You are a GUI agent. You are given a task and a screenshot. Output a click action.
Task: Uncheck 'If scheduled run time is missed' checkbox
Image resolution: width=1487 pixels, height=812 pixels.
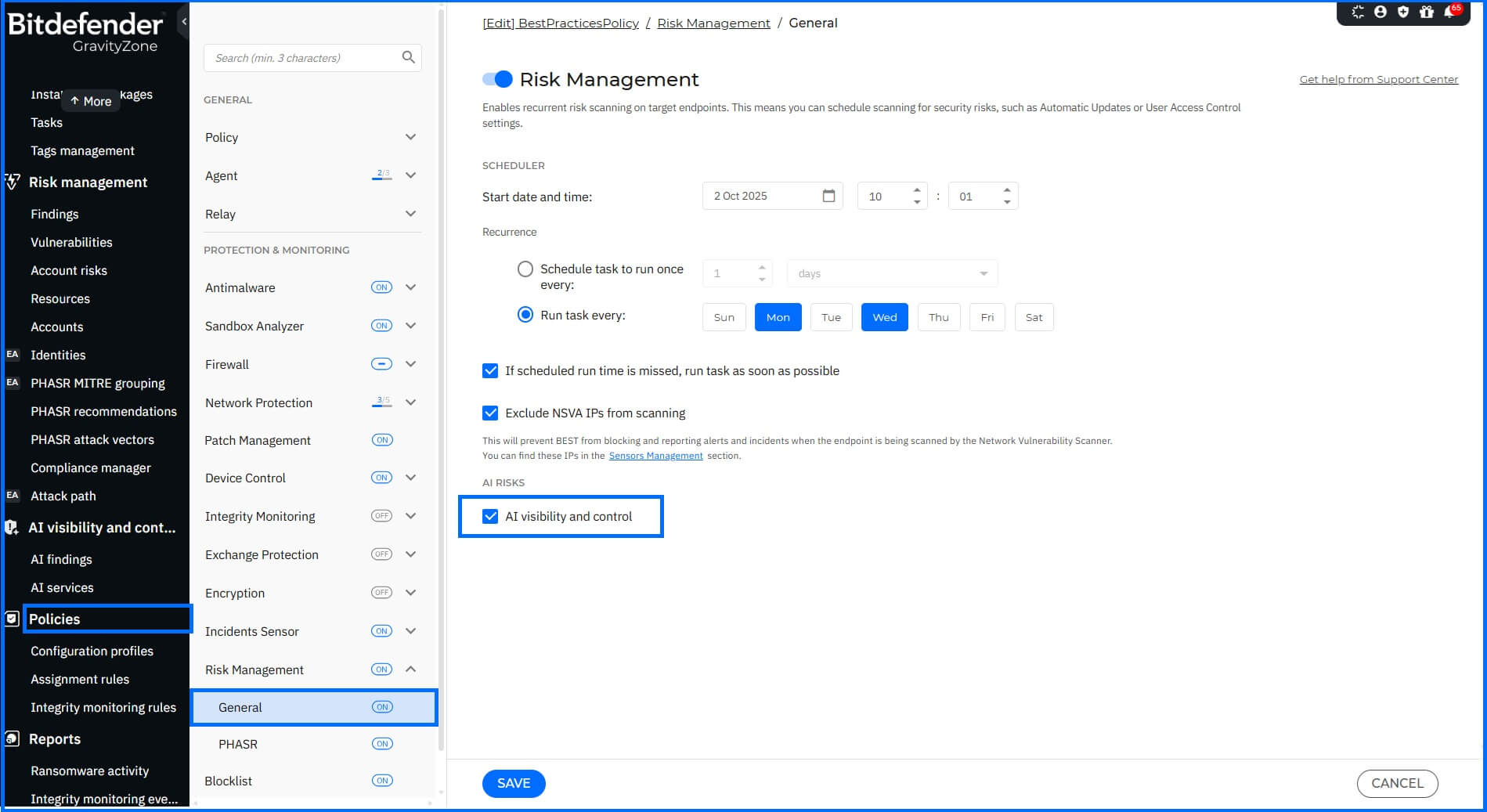coord(490,370)
